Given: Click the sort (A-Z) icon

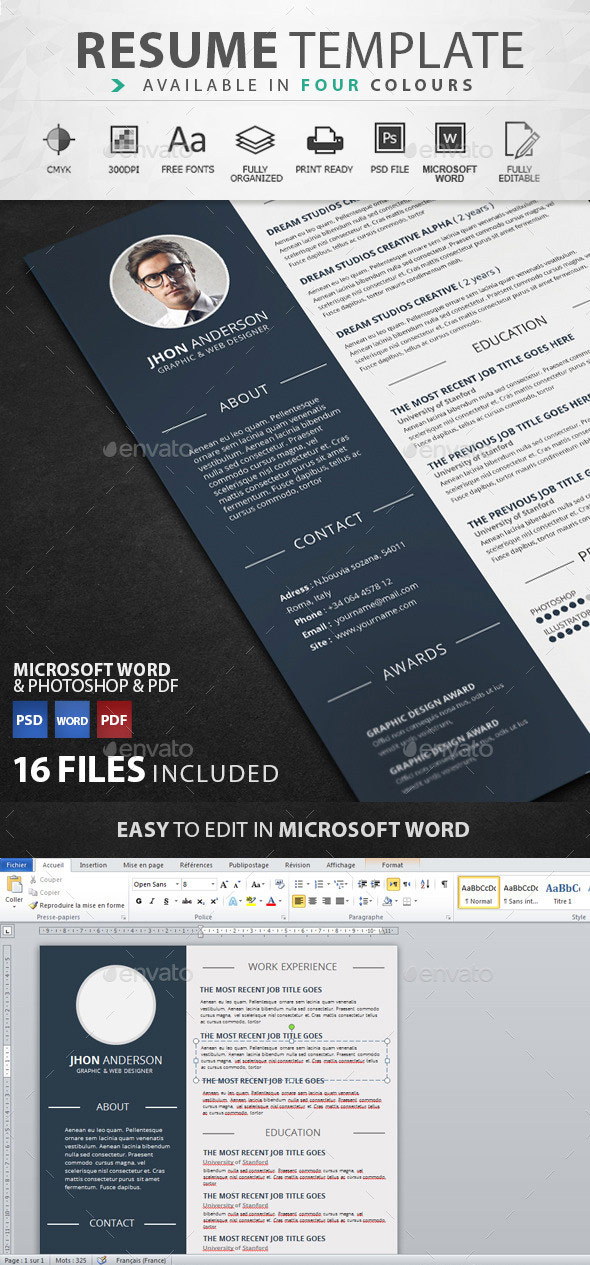Looking at the screenshot, I should (x=425, y=884).
